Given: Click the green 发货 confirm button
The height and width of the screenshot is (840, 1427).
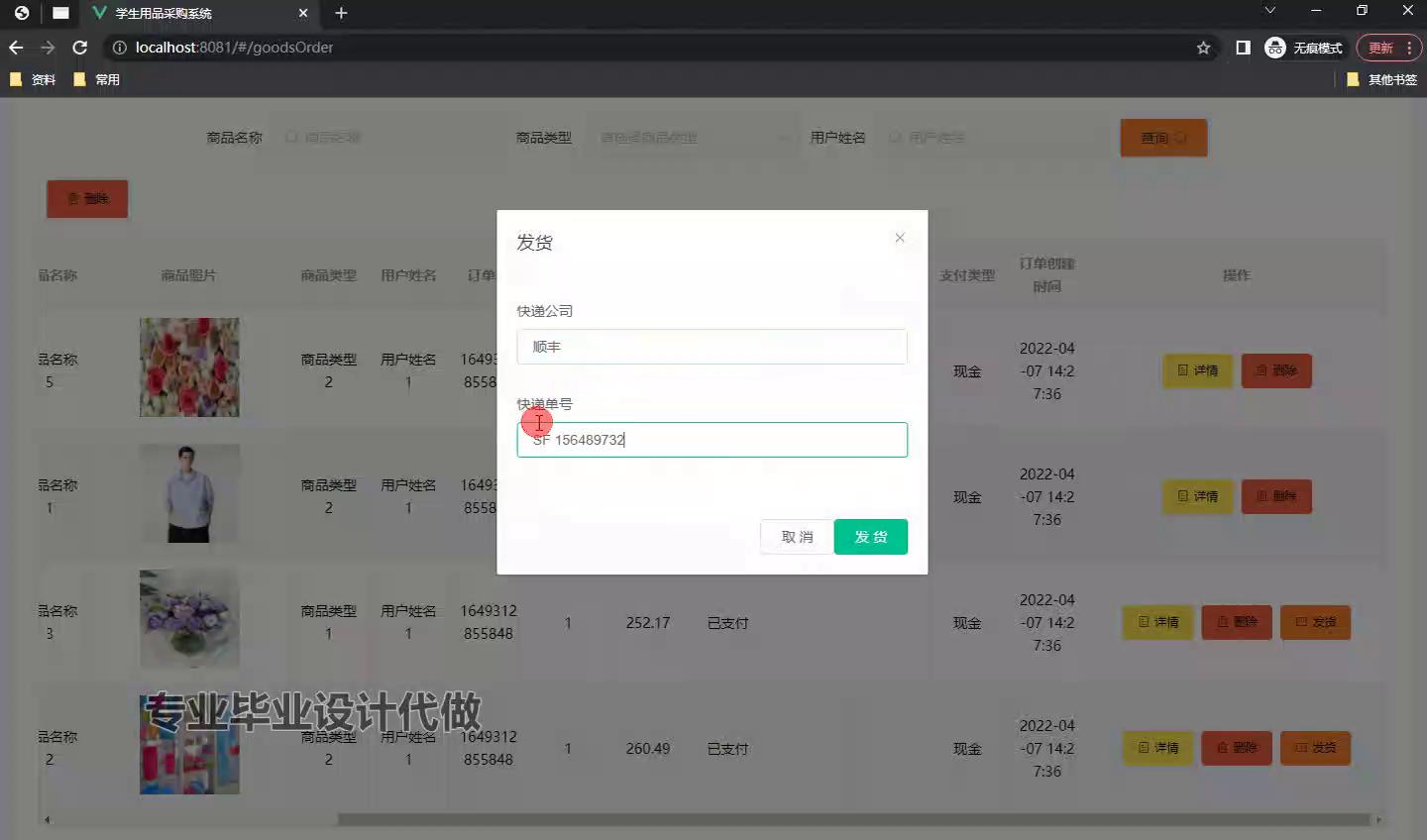Looking at the screenshot, I should click(x=870, y=537).
